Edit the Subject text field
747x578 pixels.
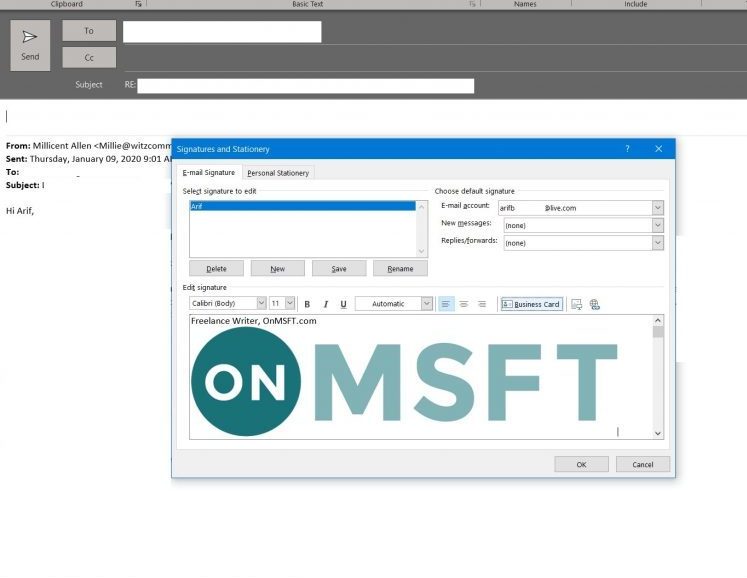[305, 86]
